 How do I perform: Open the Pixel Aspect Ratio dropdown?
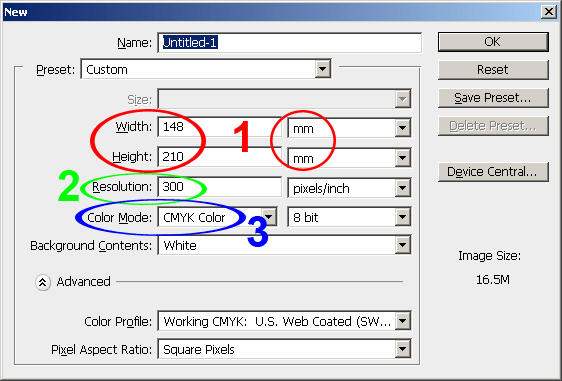point(284,349)
